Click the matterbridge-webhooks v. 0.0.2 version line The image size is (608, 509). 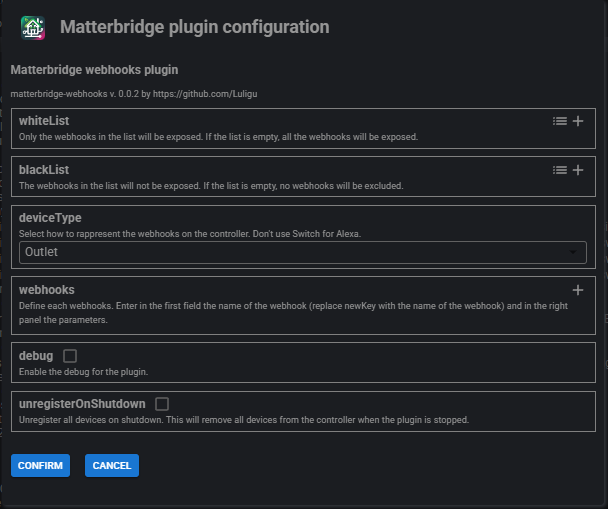(x=134, y=94)
